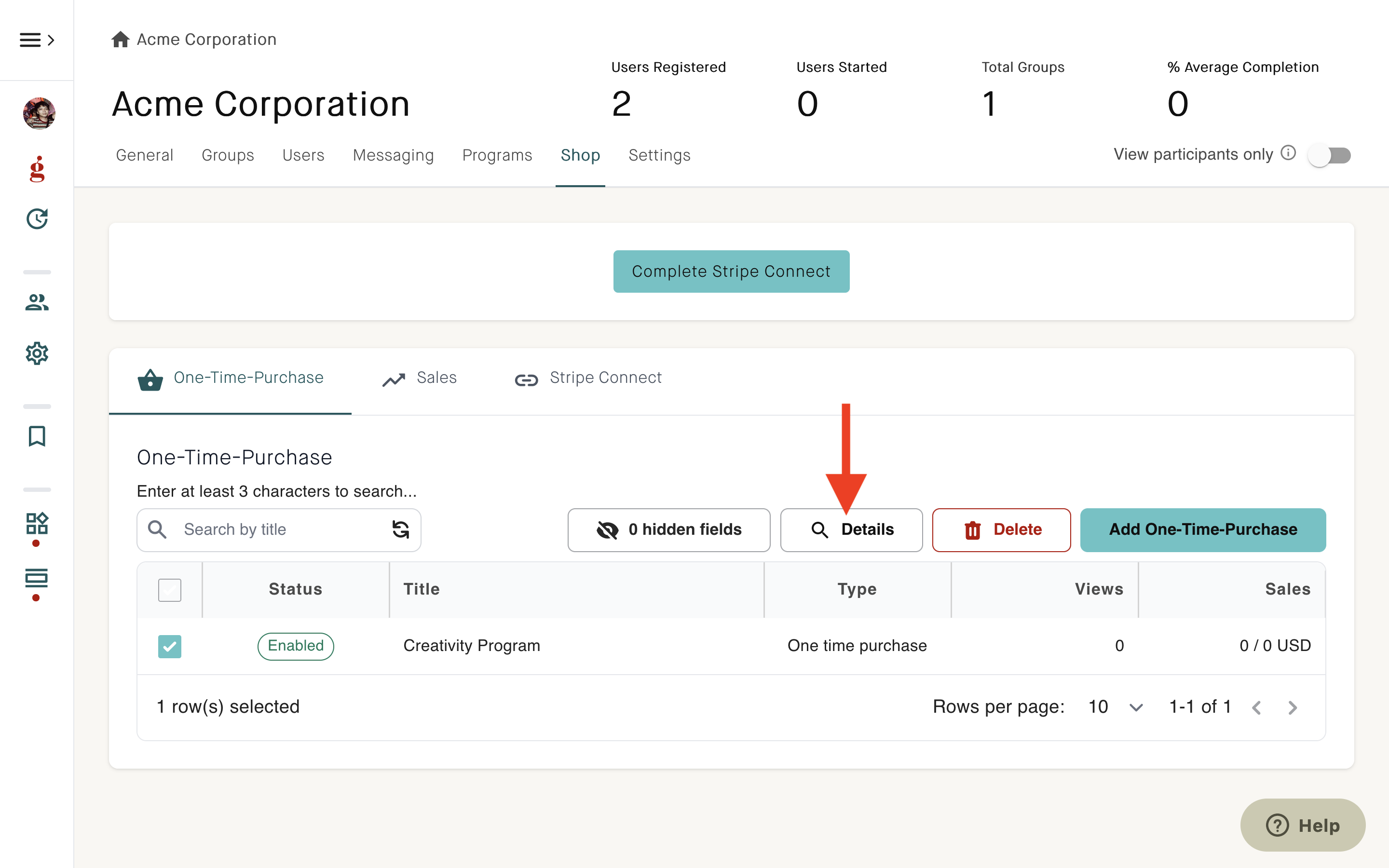Viewport: 1389px width, 868px height.
Task: Open the 0 hidden fields button
Action: 668,529
